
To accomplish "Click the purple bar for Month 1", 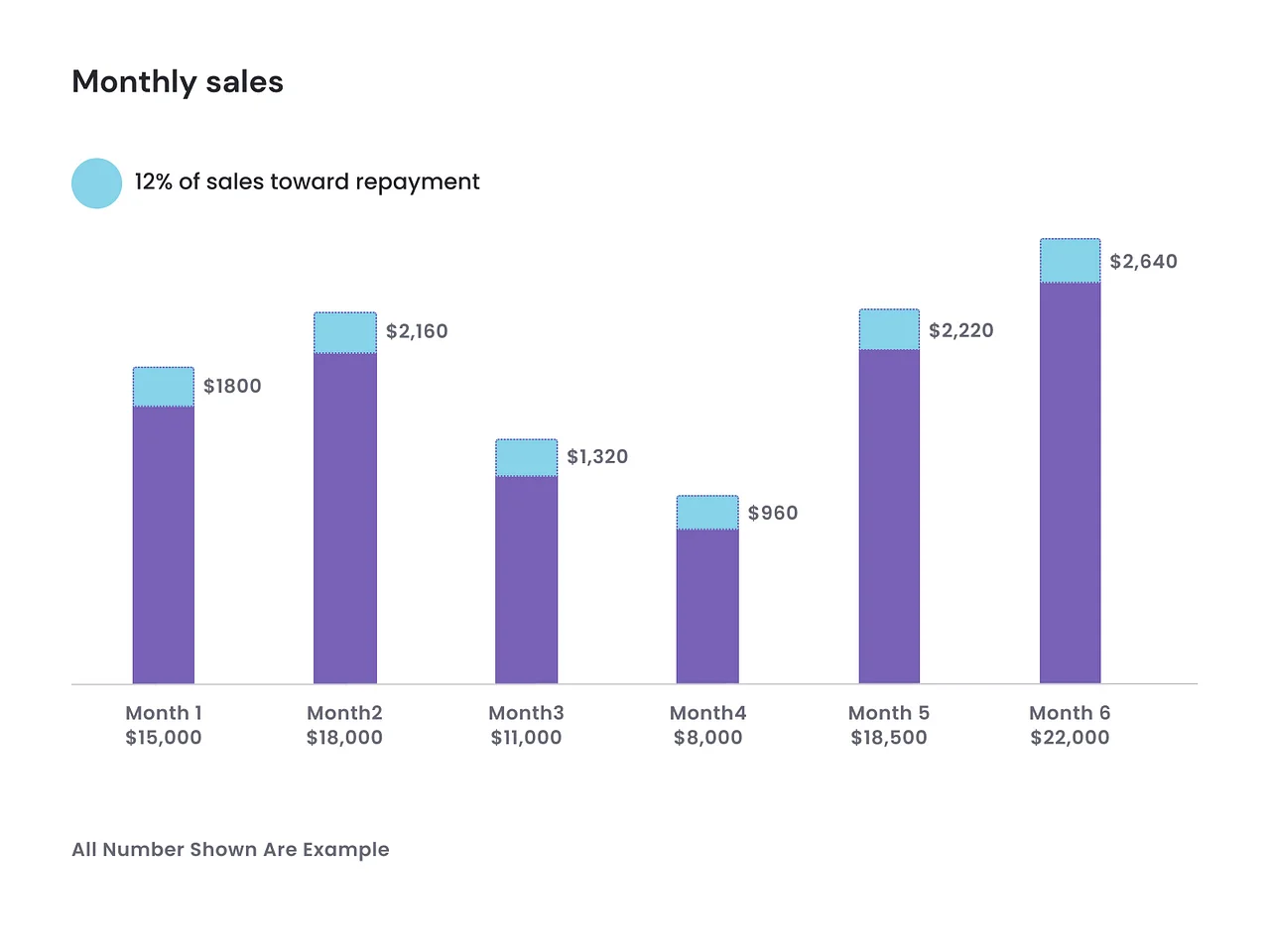I will pyautogui.click(x=164, y=544).
